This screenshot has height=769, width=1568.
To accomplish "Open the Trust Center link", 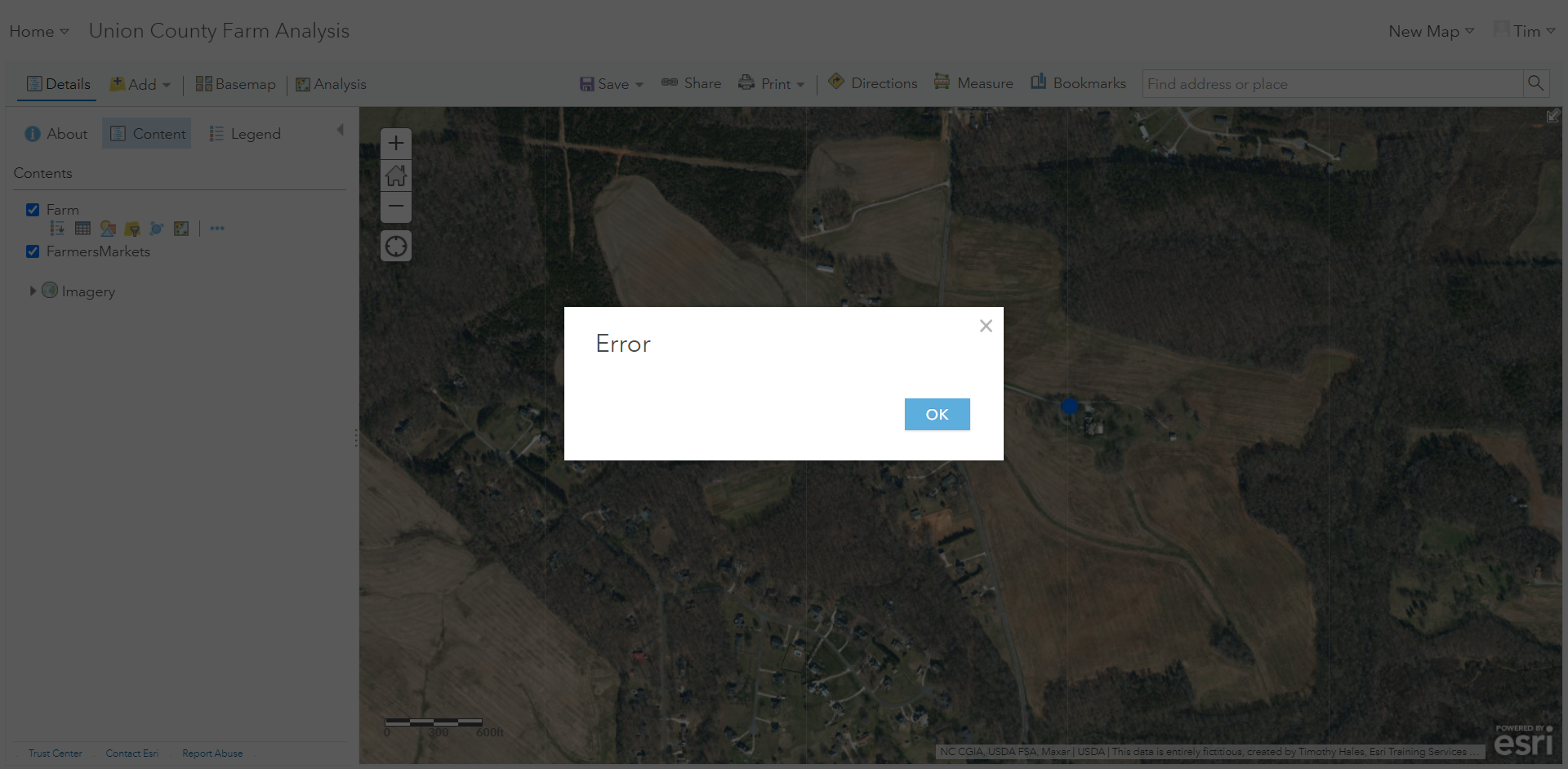I will [55, 753].
